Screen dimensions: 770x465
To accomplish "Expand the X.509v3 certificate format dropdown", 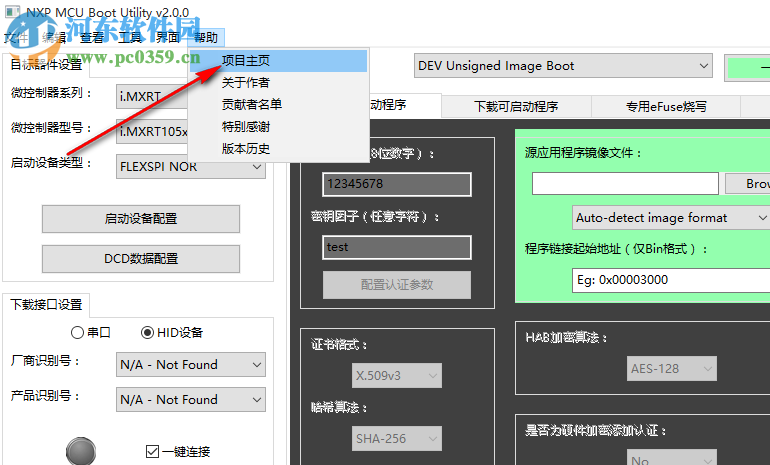I will click(397, 376).
